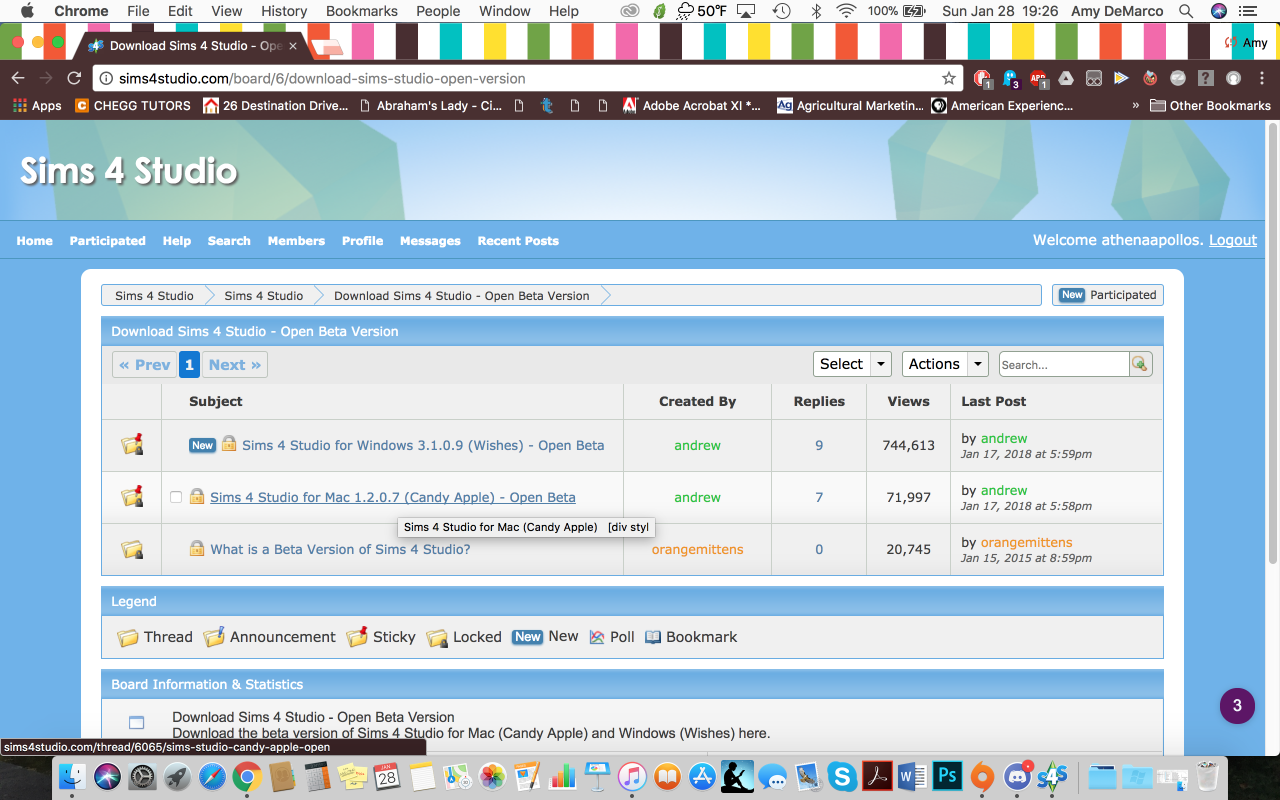1280x800 pixels.
Task: Open the Apps bookmarks shortcut
Action: (37, 105)
